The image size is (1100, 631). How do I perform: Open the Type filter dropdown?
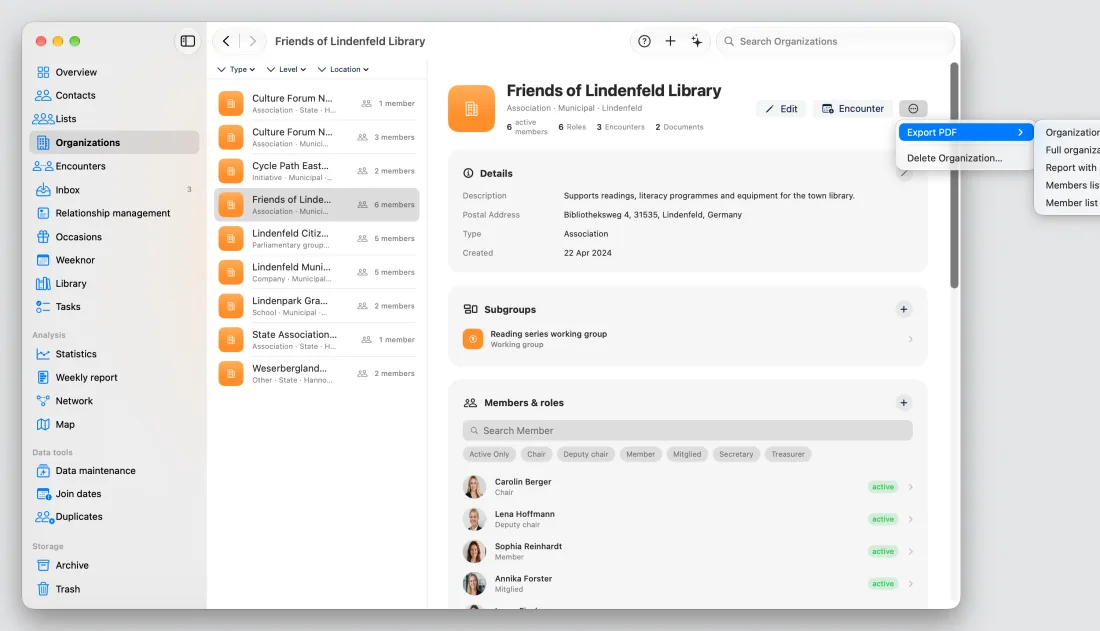coord(236,69)
